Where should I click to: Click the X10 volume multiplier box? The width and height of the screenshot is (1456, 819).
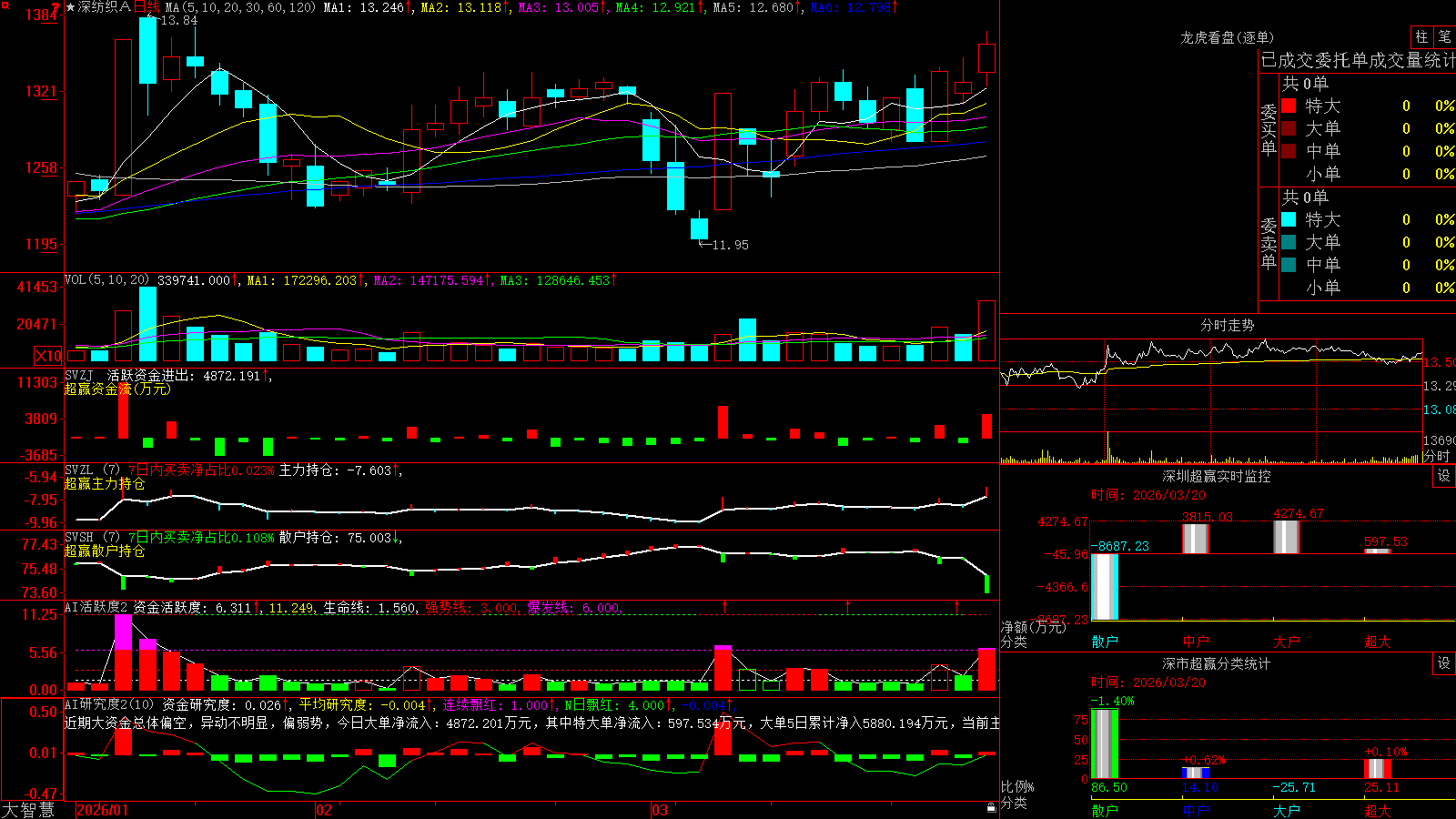click(x=48, y=356)
